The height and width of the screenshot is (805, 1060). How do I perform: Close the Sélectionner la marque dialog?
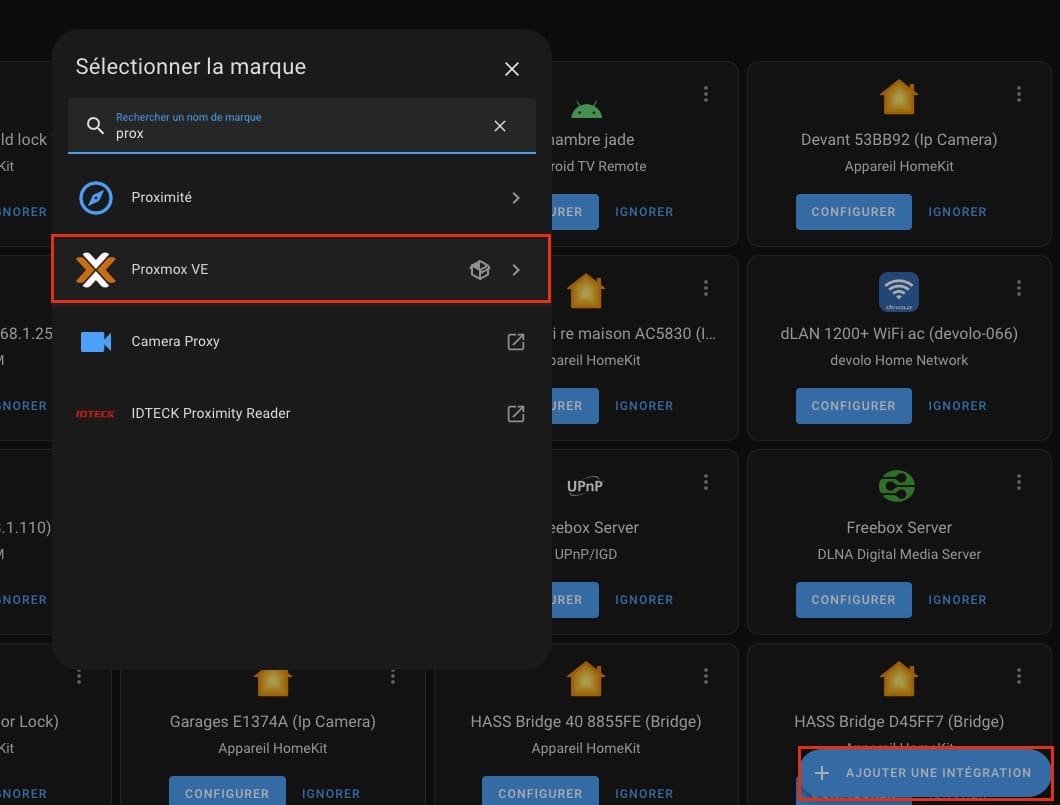pyautogui.click(x=512, y=69)
